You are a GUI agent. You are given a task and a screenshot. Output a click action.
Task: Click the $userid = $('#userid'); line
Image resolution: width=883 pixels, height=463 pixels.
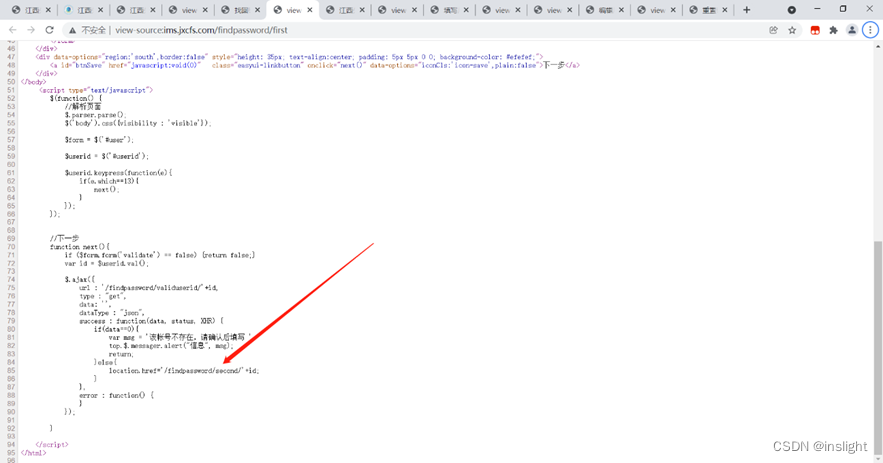106,156
